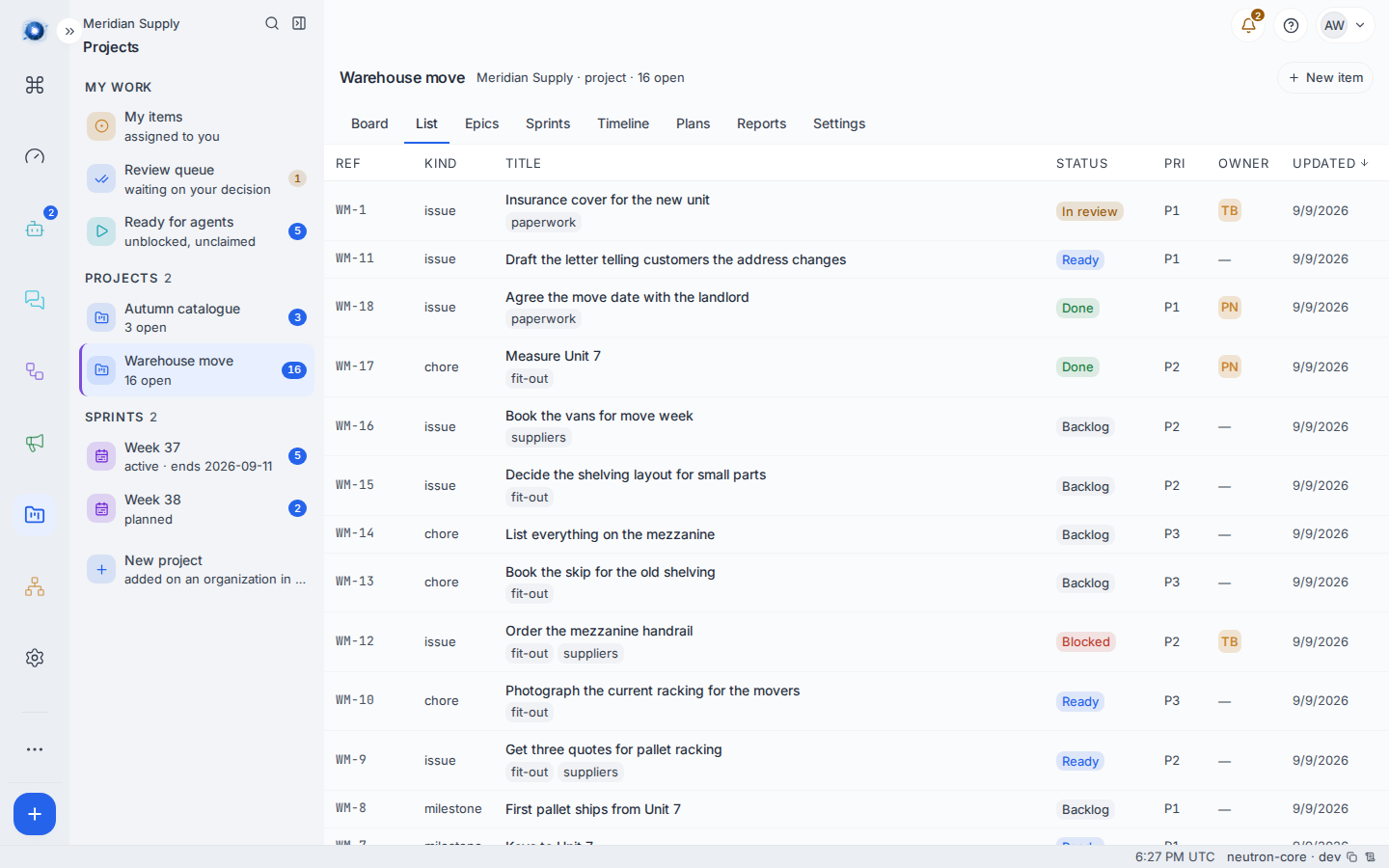This screenshot has height=868, width=1389.
Task: Open the gear settings icon in the rail
Action: click(35, 658)
